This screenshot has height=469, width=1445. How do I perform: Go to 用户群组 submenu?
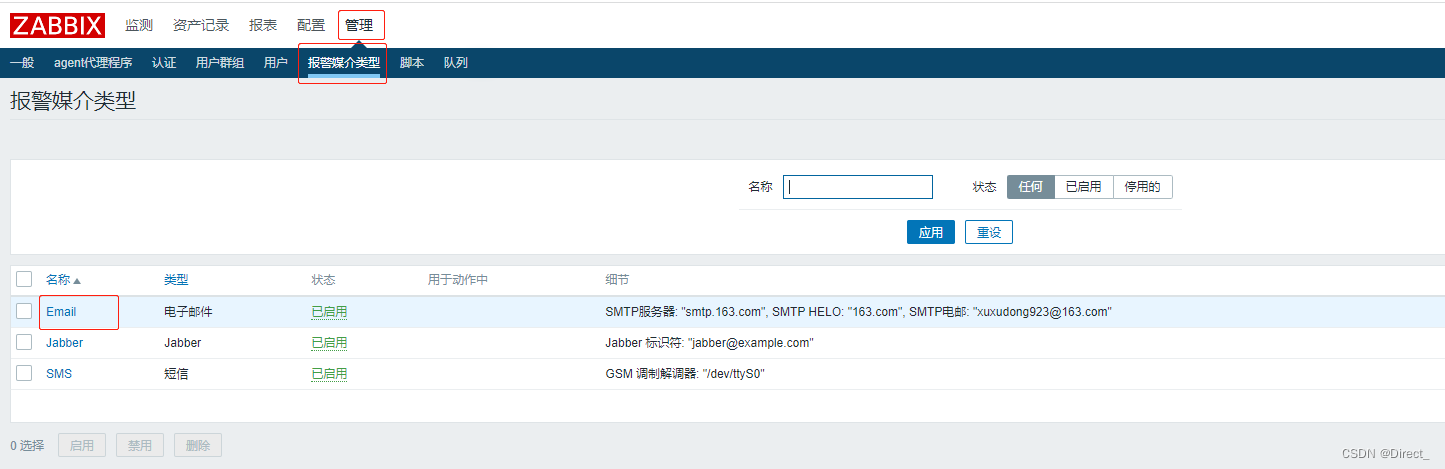(220, 63)
